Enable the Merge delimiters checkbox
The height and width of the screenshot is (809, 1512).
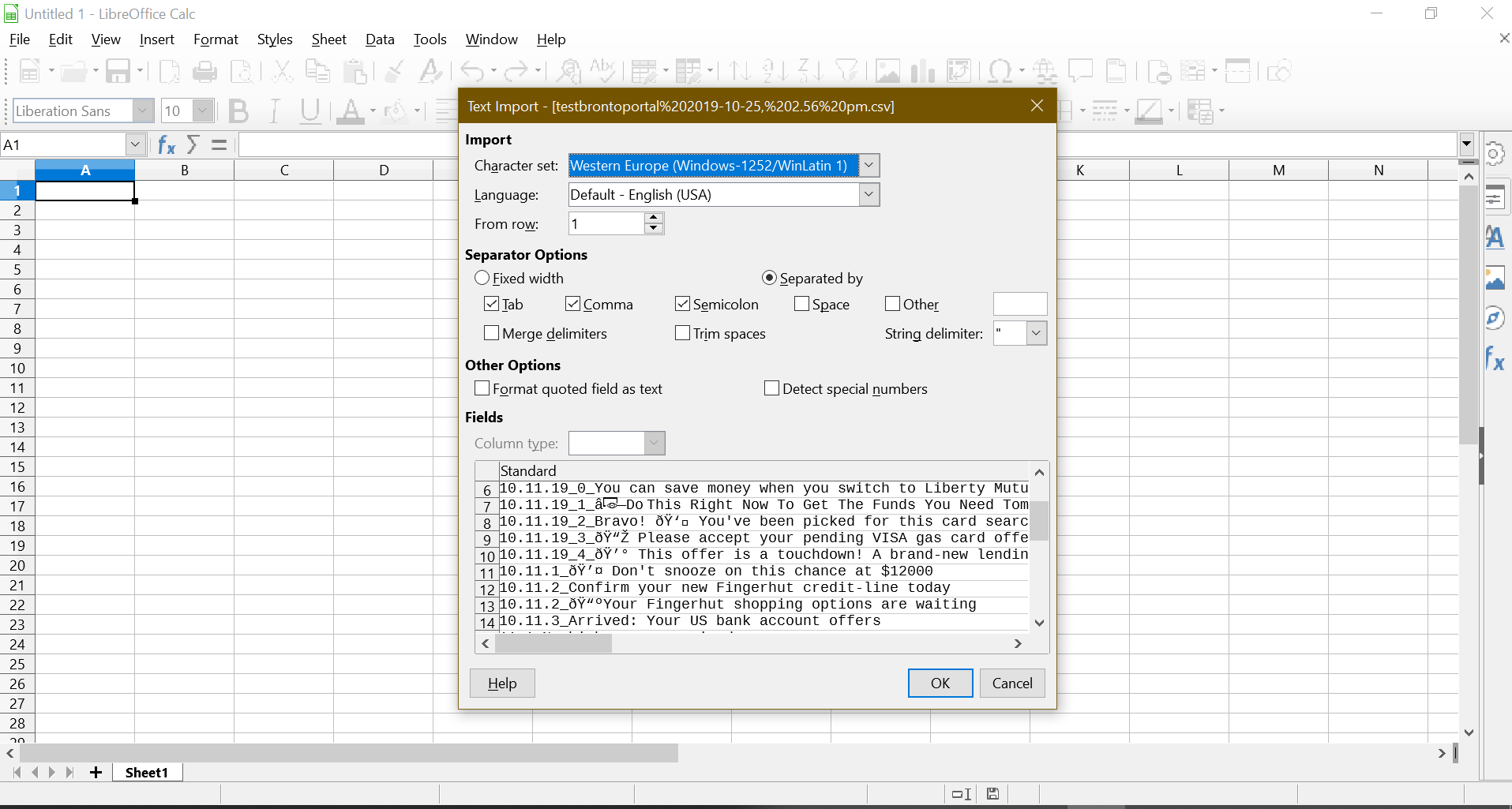491,333
